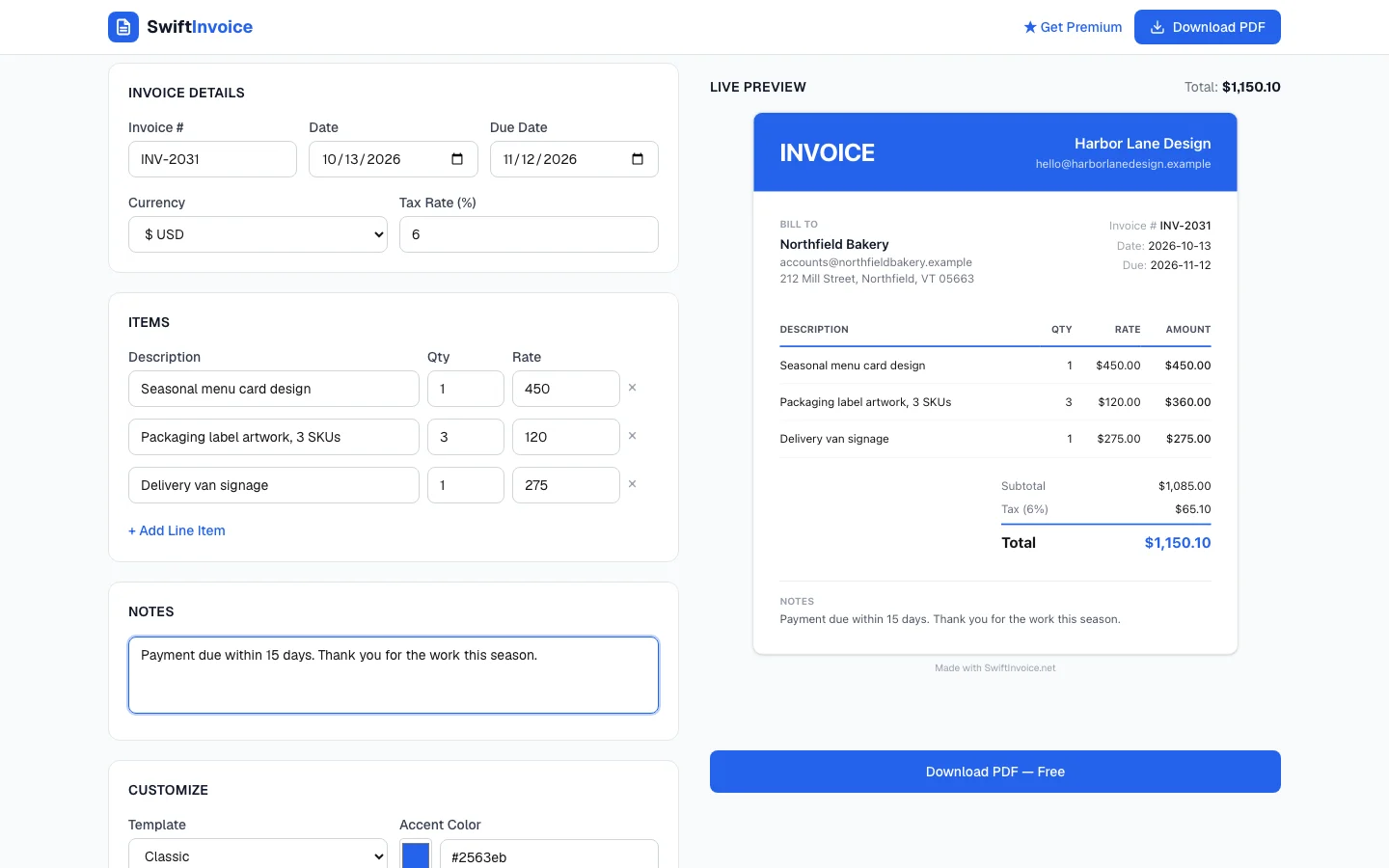Edit the rate field showing 275
Screen dimensions: 1389x868
[x=566, y=485]
